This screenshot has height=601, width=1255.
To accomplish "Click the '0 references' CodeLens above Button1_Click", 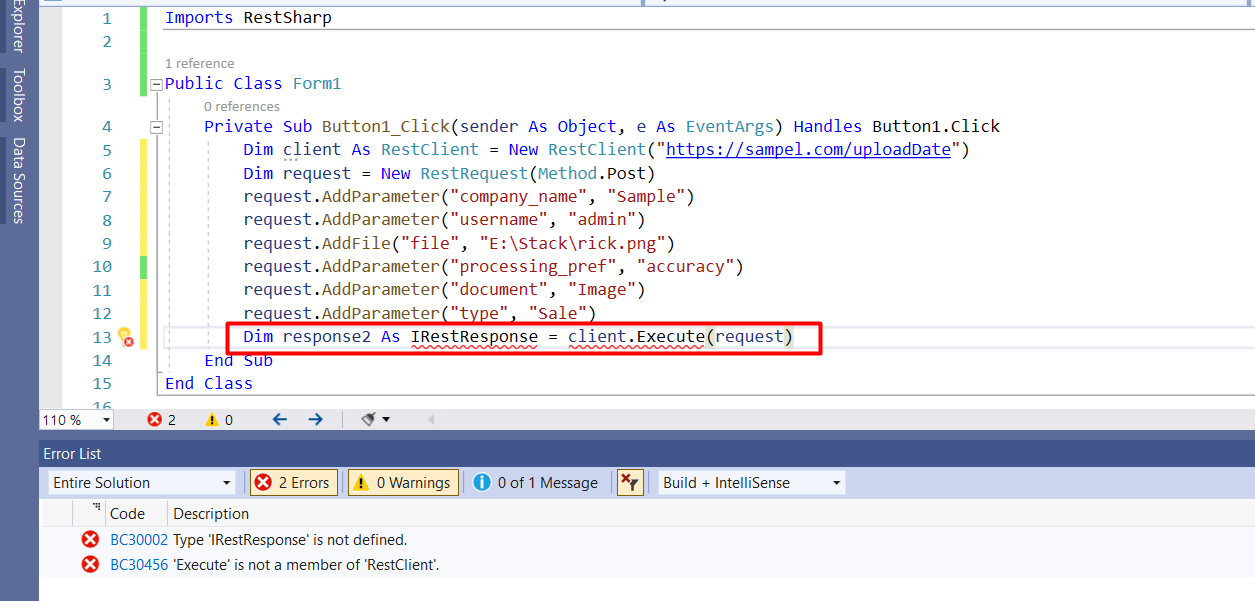I will tap(242, 106).
